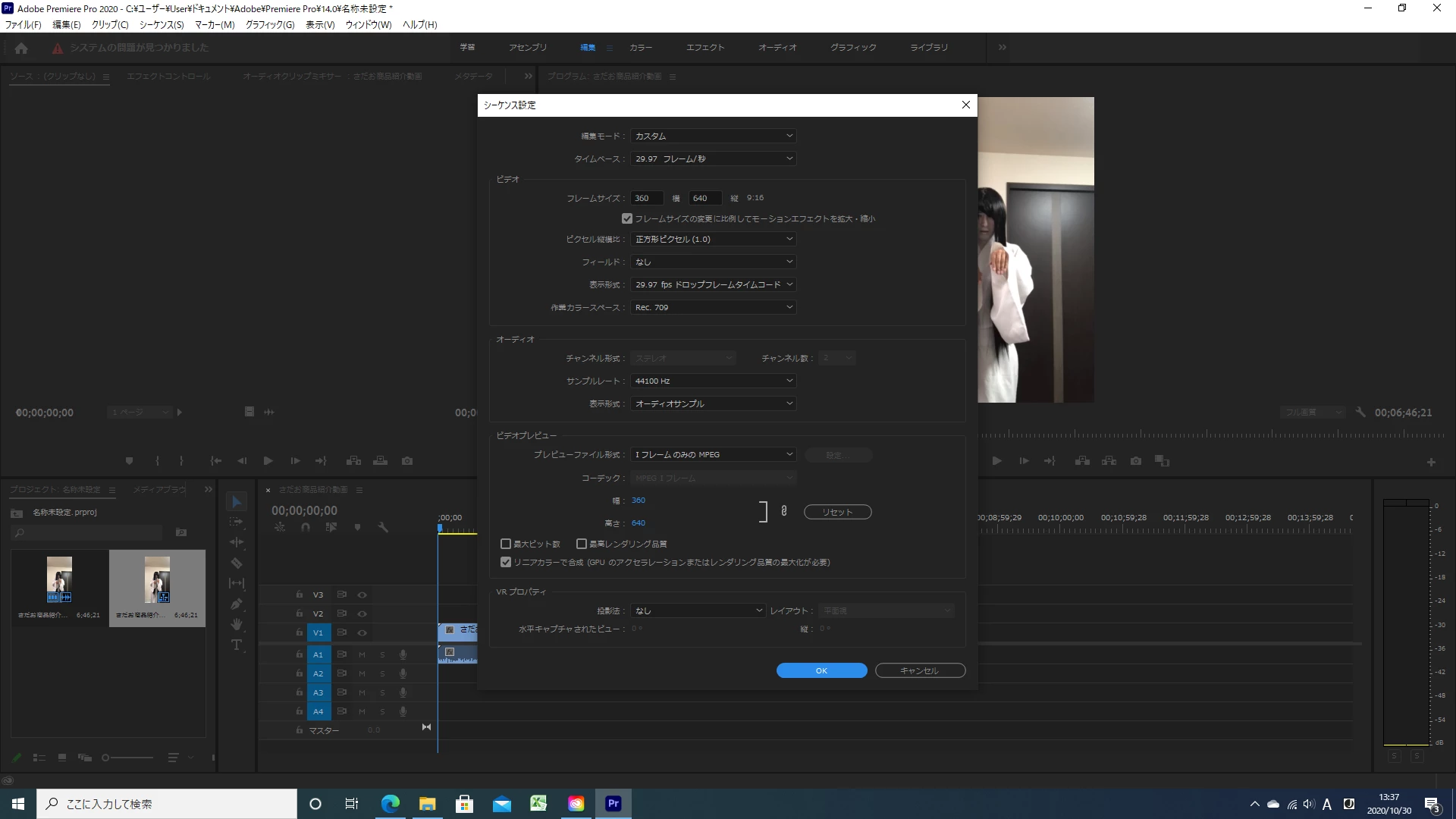Click the OK button

(x=821, y=670)
